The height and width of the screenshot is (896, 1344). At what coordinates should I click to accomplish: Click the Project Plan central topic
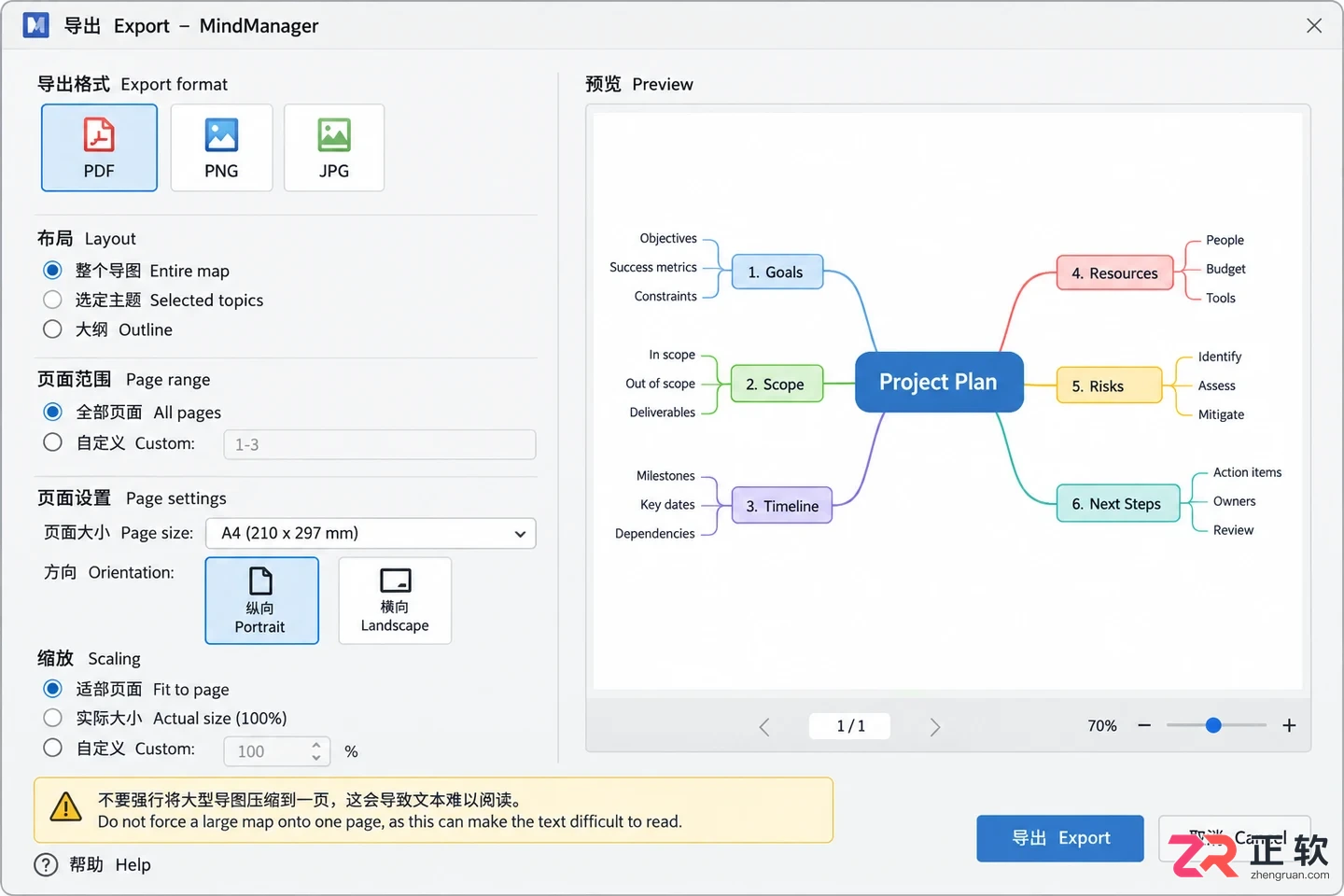(x=939, y=382)
